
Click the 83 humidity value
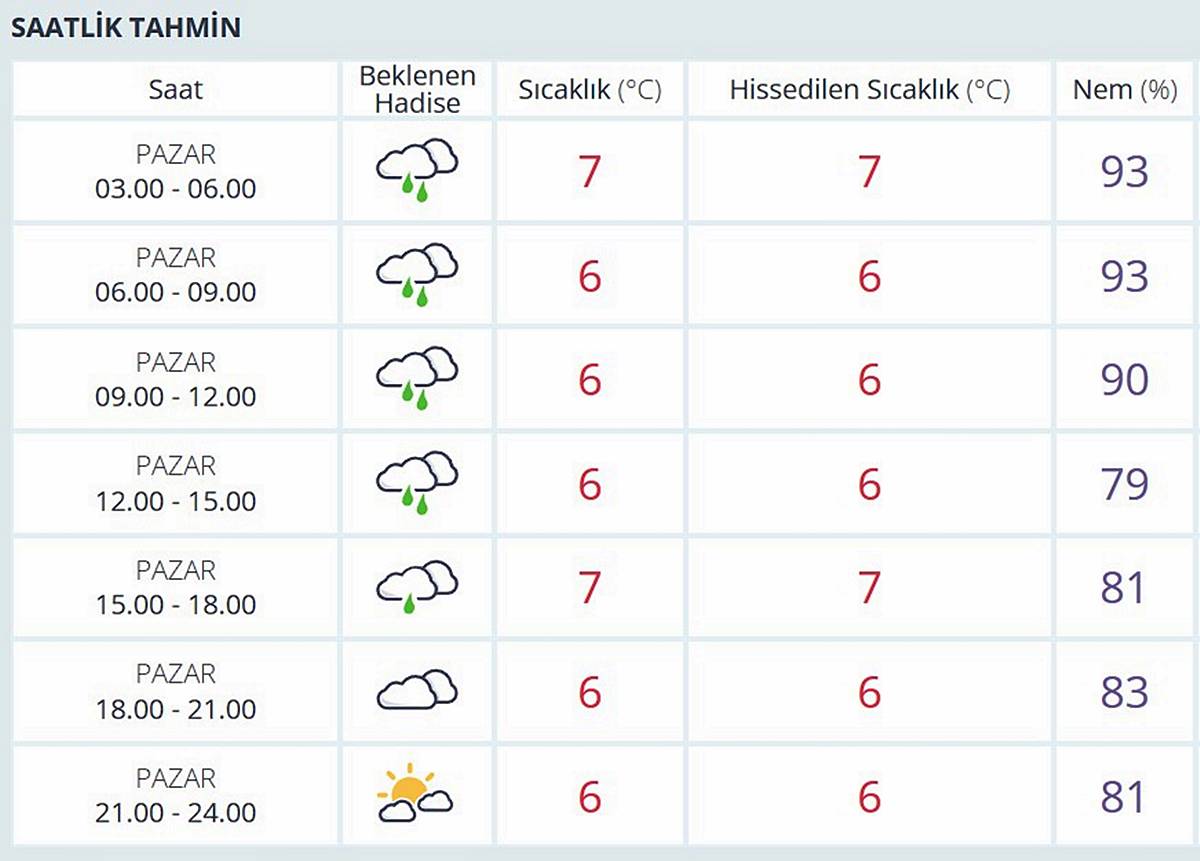pyautogui.click(x=1124, y=692)
